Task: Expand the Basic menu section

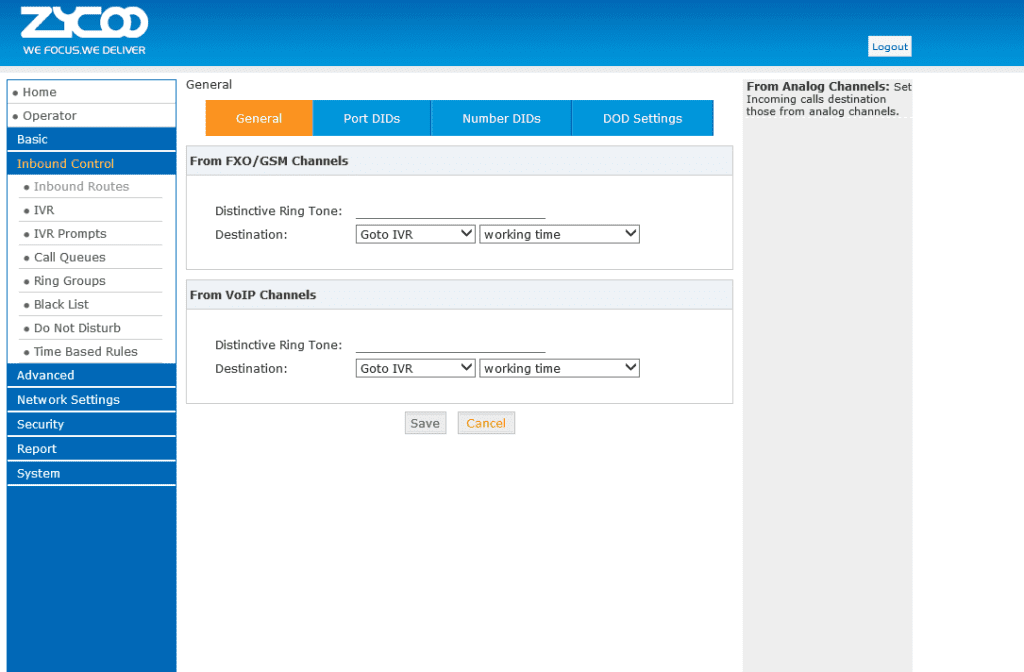Action: point(32,140)
